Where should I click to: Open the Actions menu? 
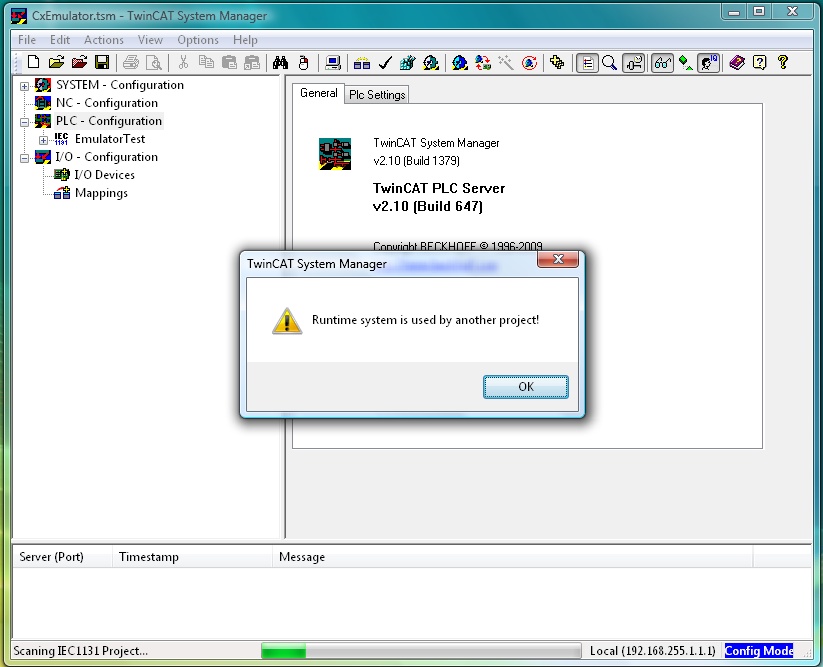click(x=104, y=40)
